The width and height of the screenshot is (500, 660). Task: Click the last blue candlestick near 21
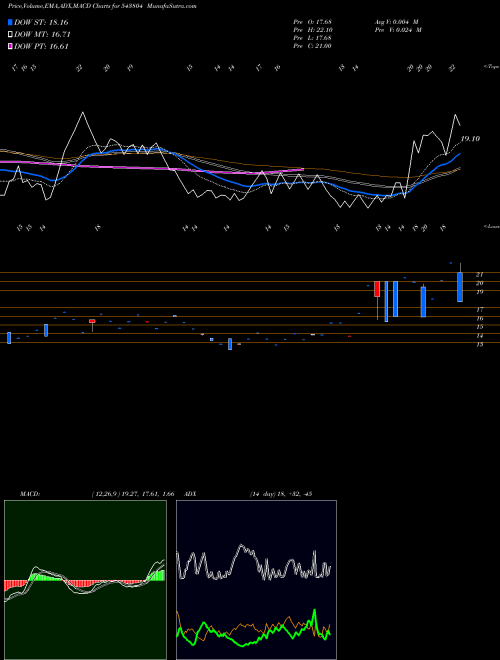pyautogui.click(x=460, y=287)
